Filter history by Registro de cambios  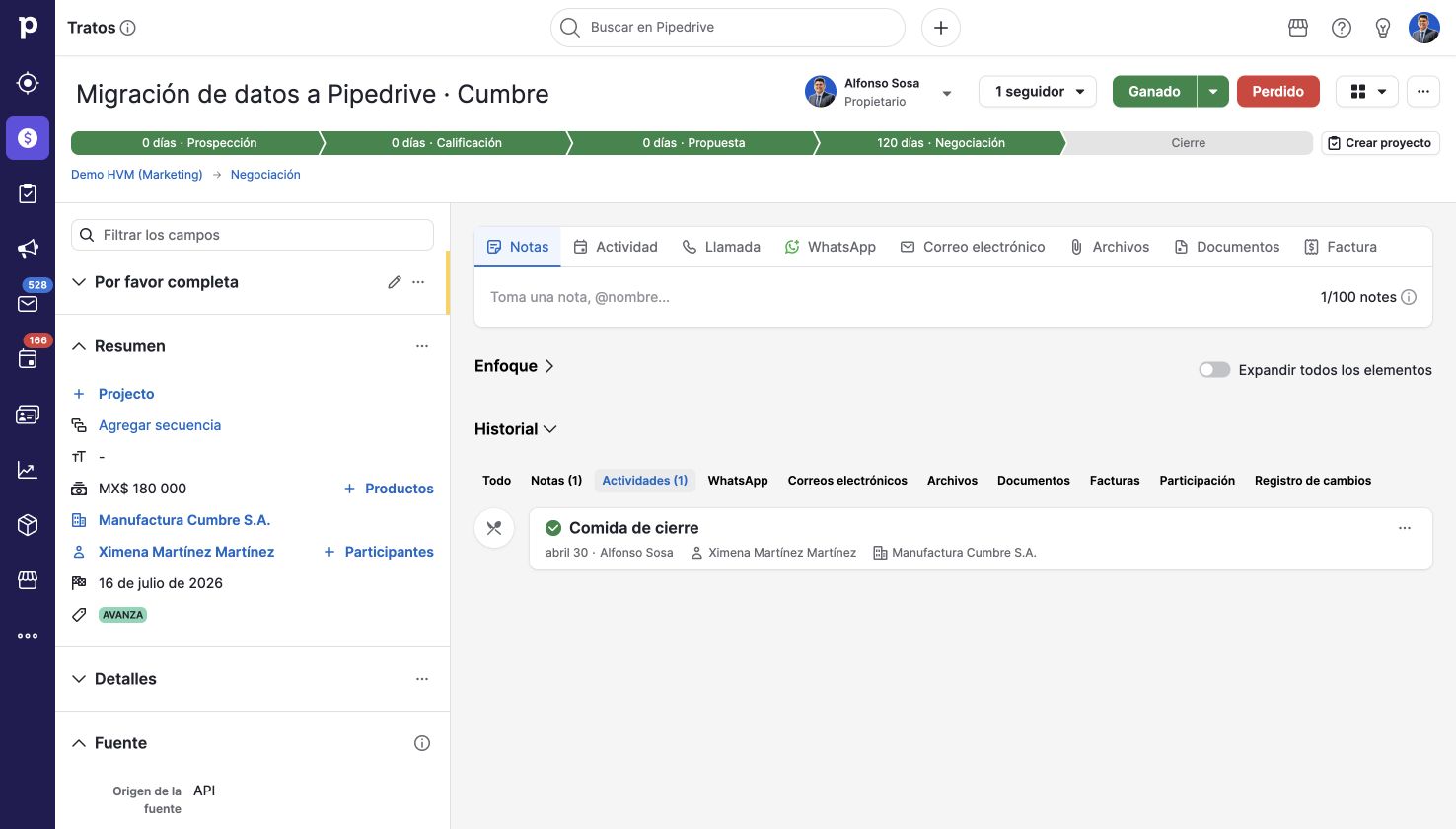click(1313, 481)
